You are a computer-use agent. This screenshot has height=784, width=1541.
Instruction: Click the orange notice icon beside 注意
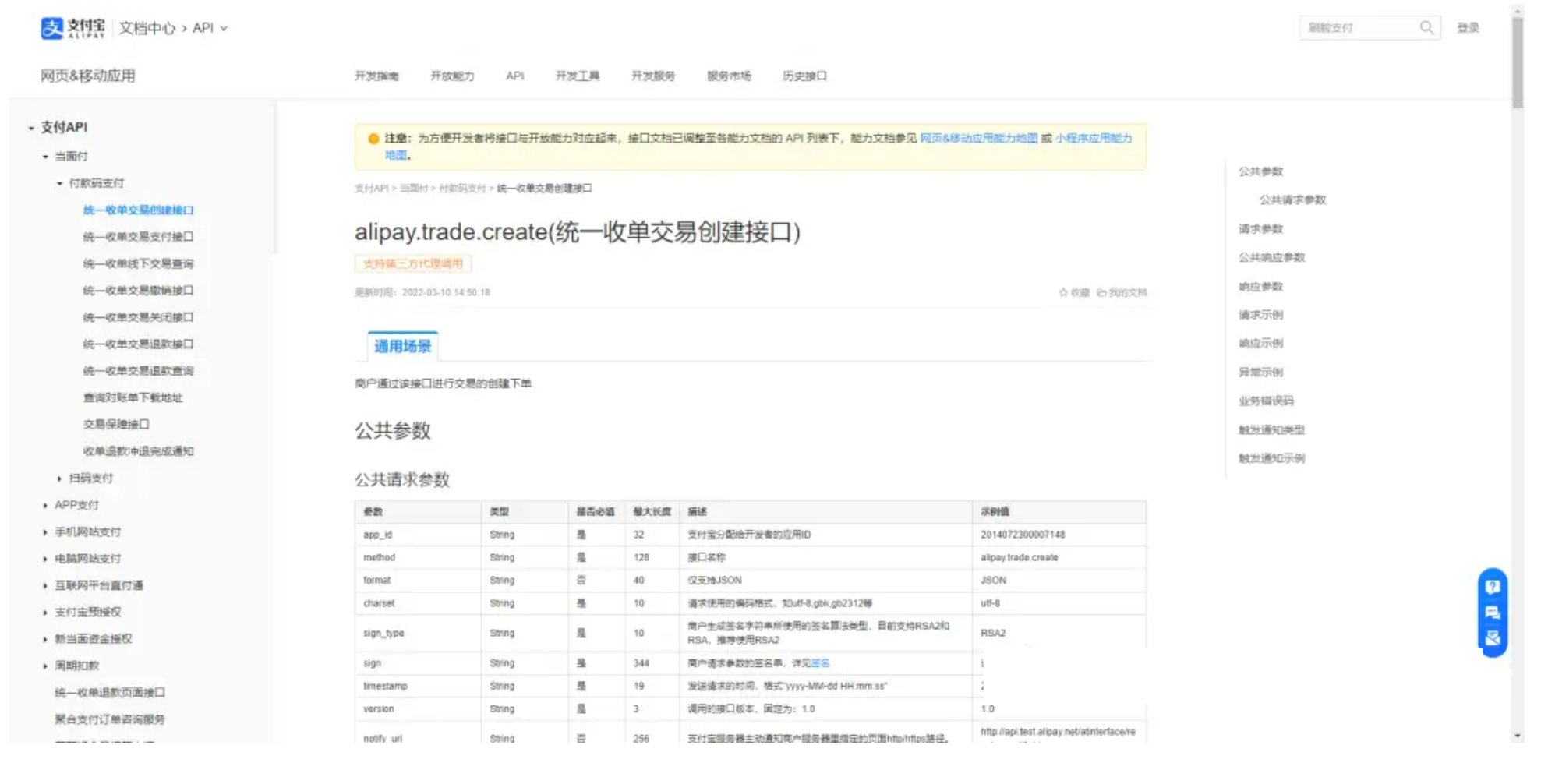click(373, 139)
